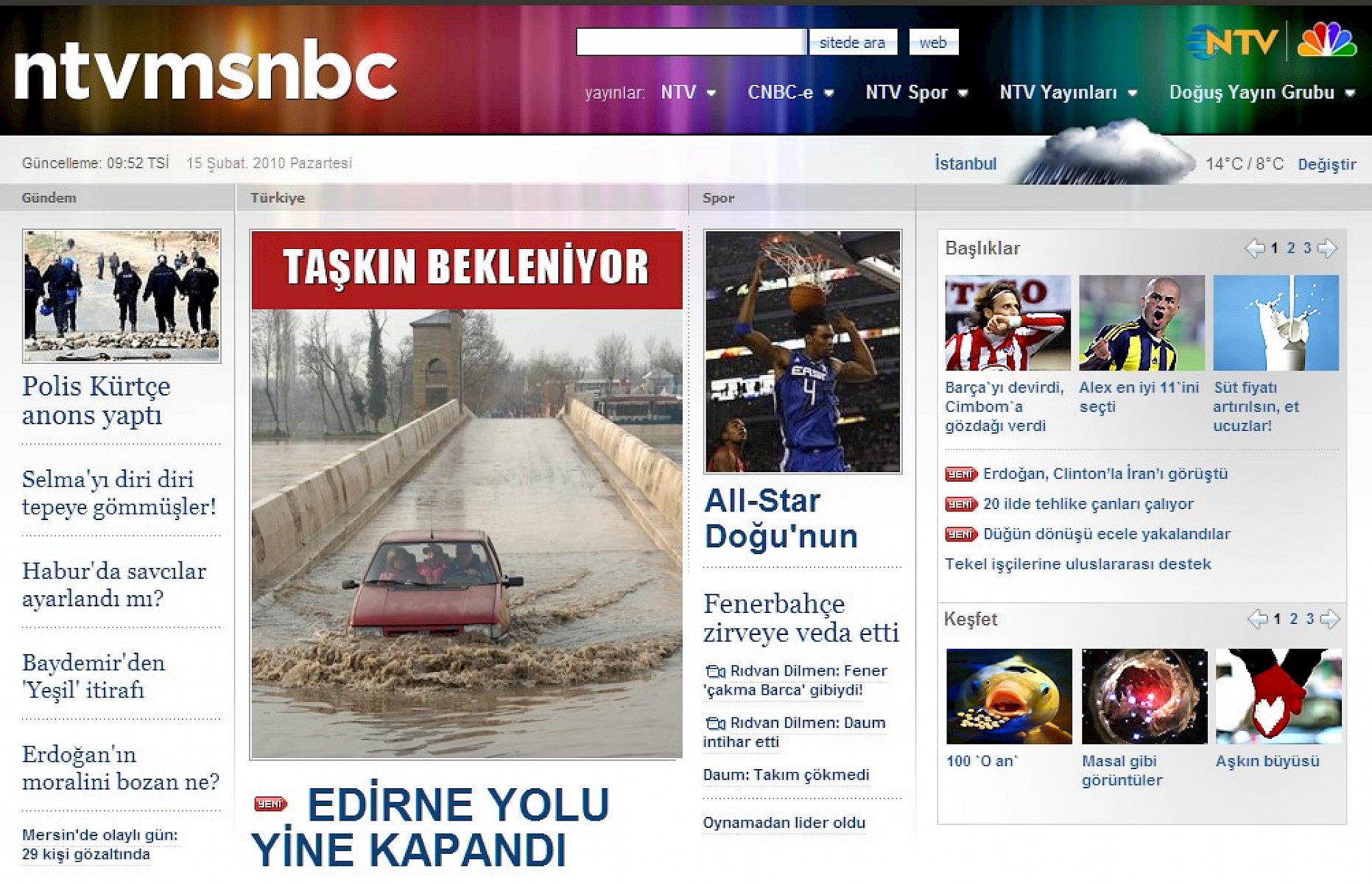Open the flooded bridge car photo
The image size is (1372, 884).
[x=466, y=530]
